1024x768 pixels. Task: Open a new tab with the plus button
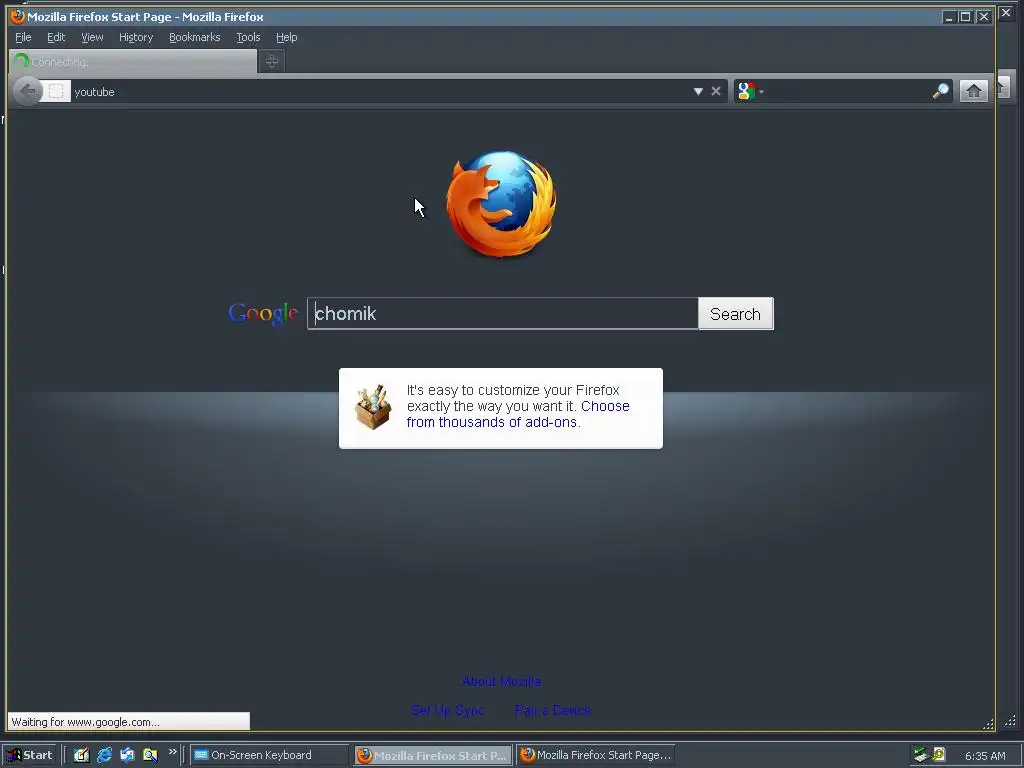click(x=272, y=61)
